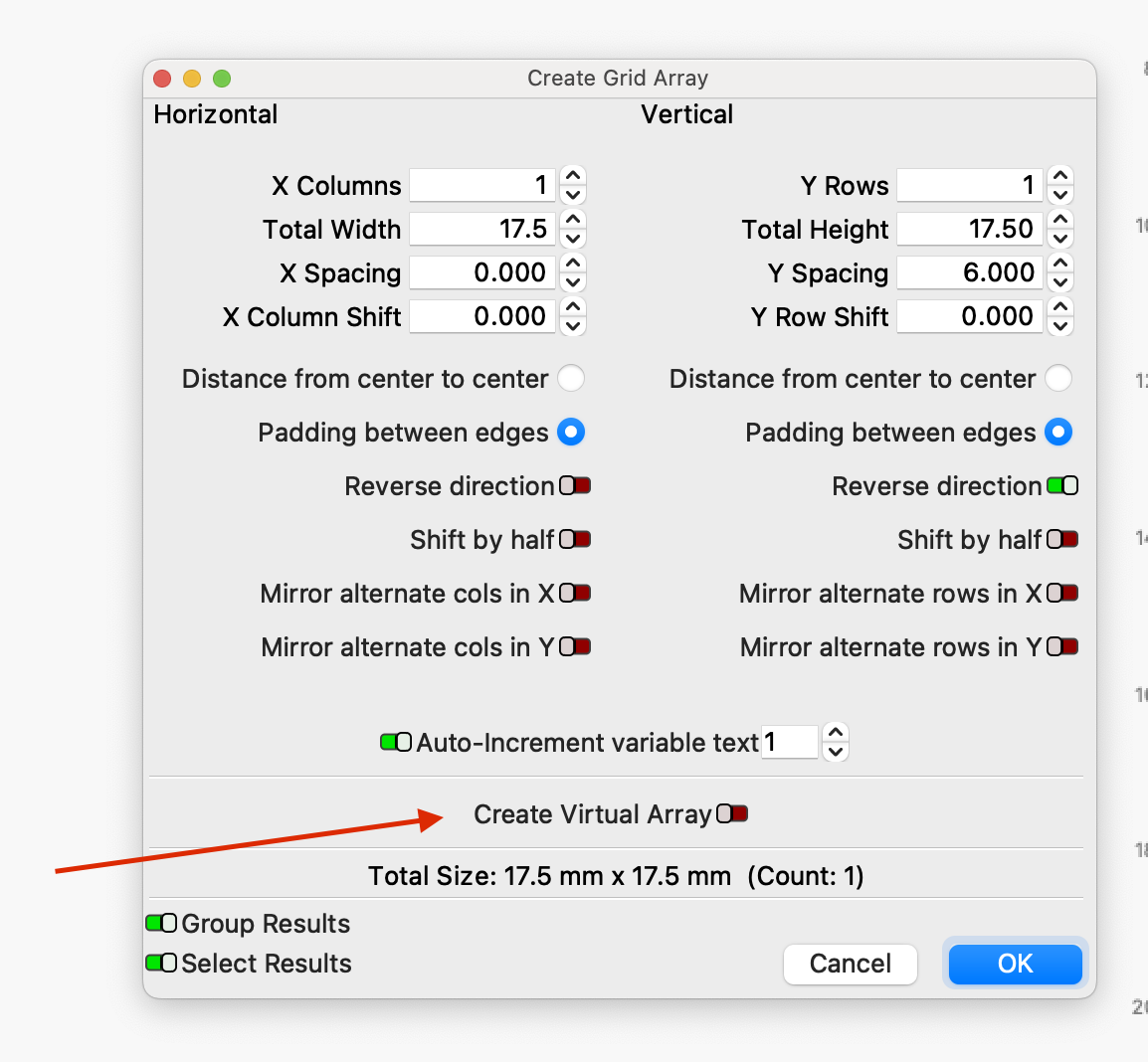Select horizontal Distance from center to center

pyautogui.click(x=571, y=379)
